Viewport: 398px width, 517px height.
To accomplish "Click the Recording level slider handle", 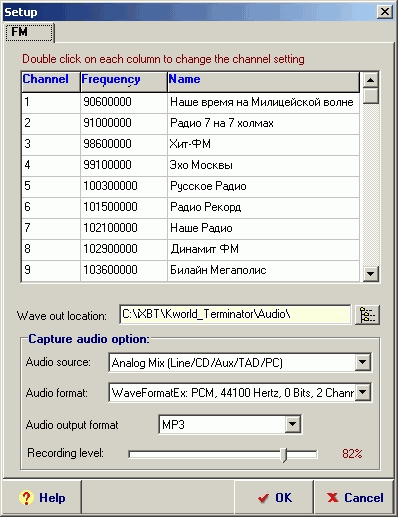I will [x=284, y=455].
